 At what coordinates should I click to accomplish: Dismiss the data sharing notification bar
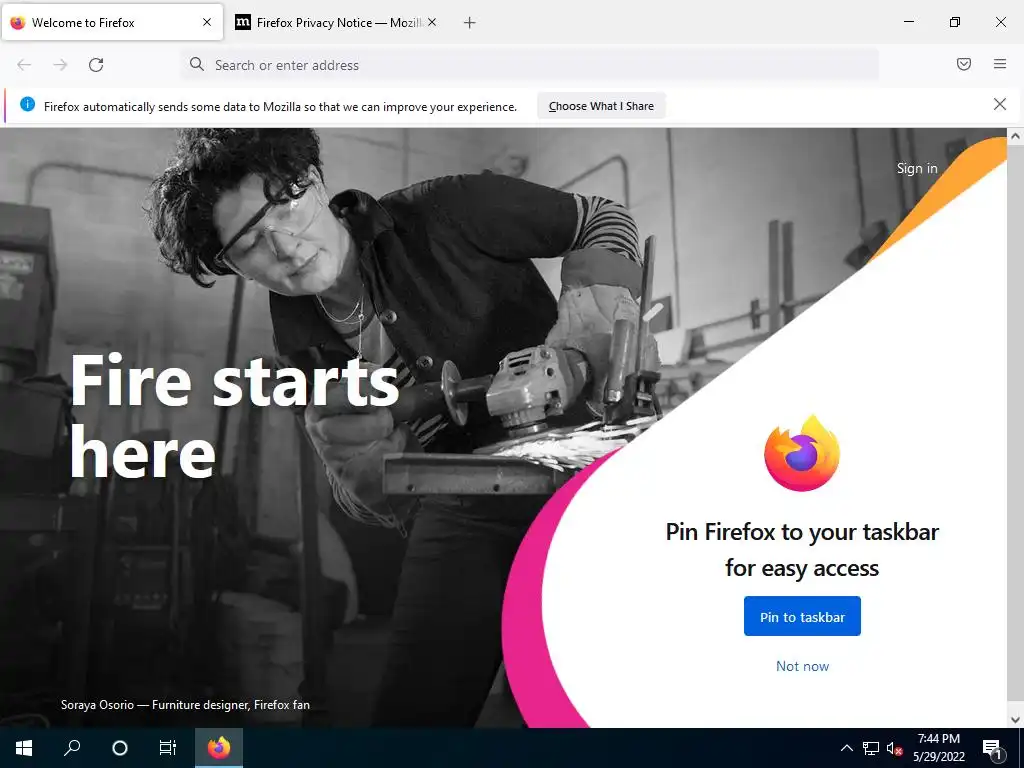point(1000,104)
